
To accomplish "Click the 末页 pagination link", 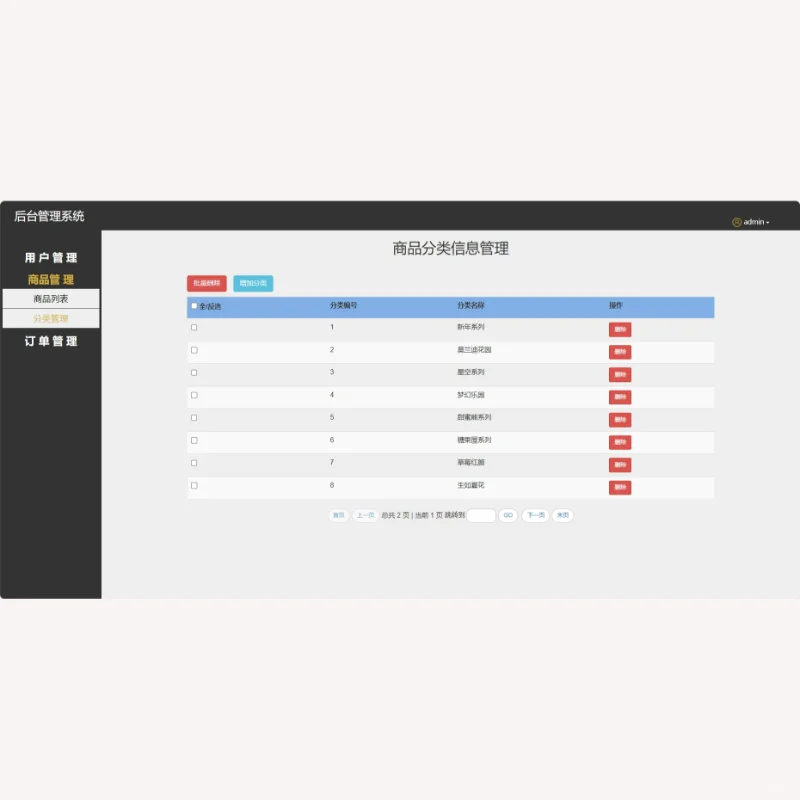I will coord(562,515).
